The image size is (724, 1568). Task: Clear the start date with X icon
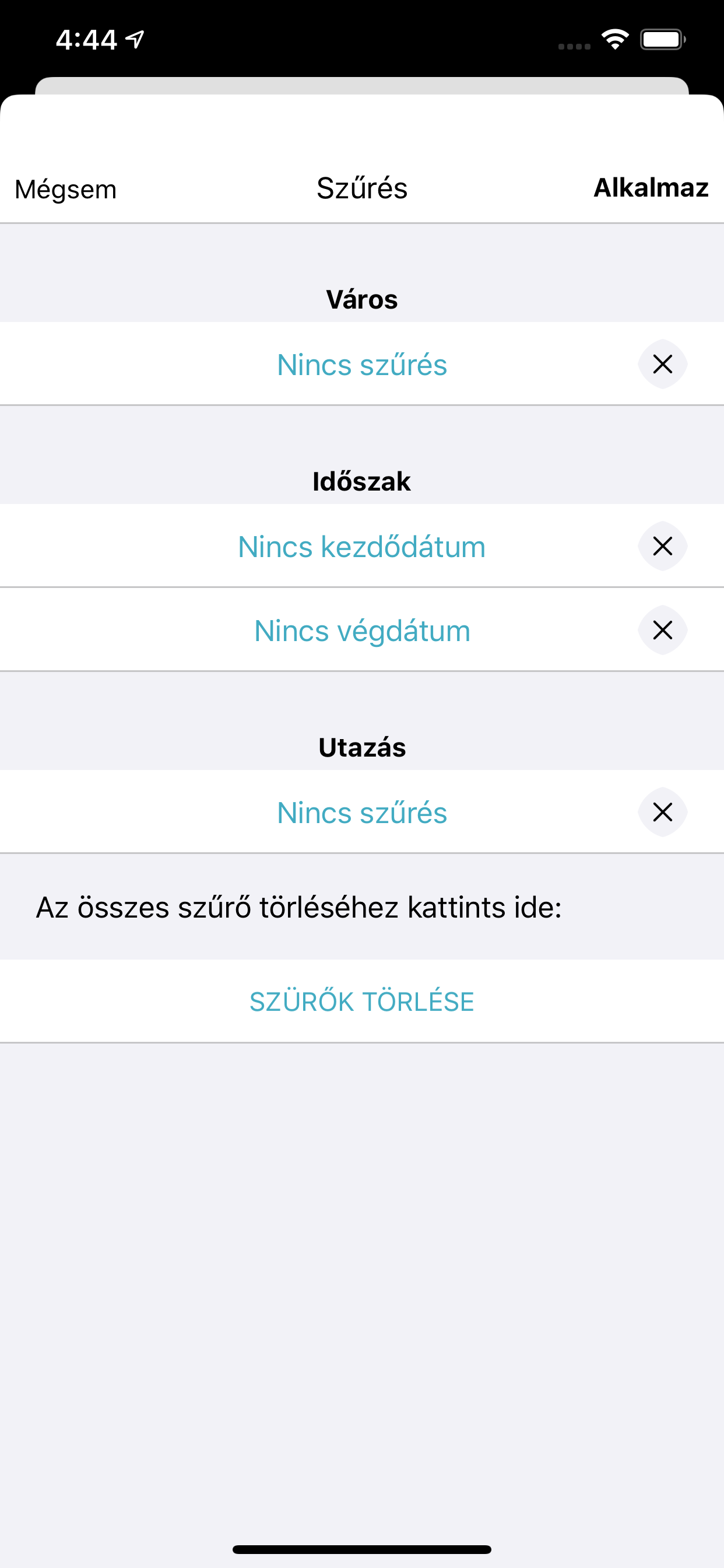663,546
